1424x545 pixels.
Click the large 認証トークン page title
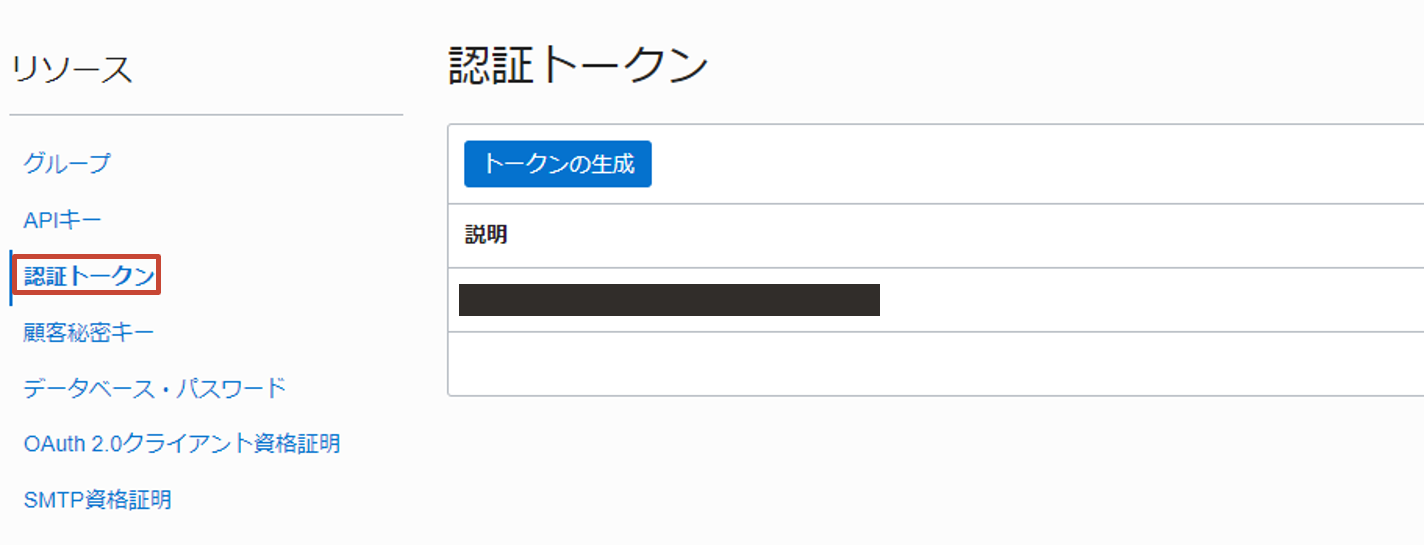[x=578, y=67]
